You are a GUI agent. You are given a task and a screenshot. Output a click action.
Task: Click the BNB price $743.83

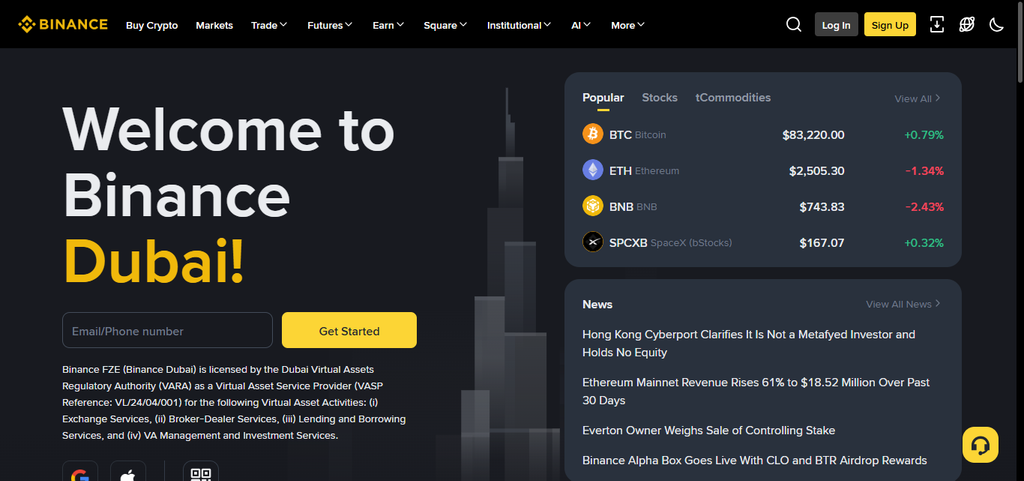[x=822, y=207]
